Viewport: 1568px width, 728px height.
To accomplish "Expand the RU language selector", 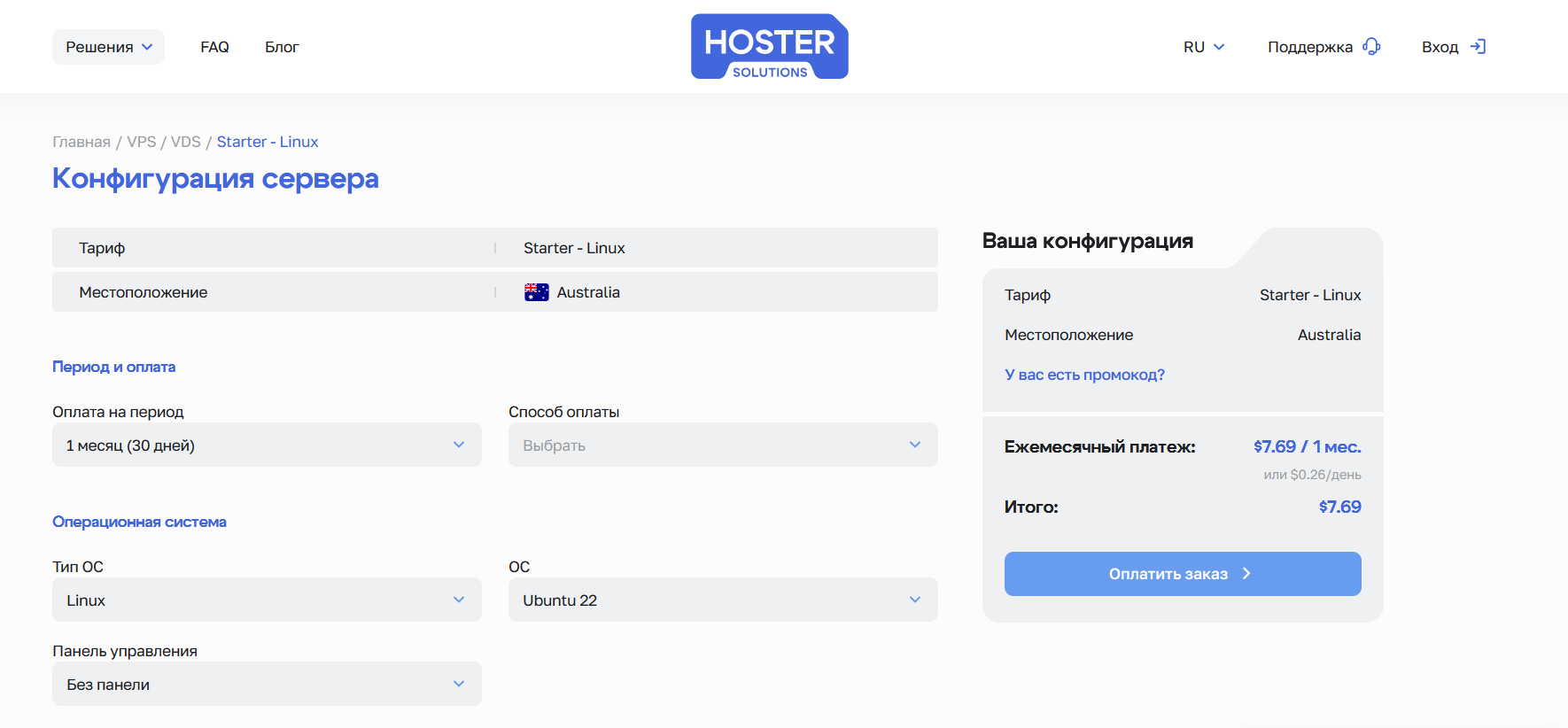I will [x=1203, y=47].
